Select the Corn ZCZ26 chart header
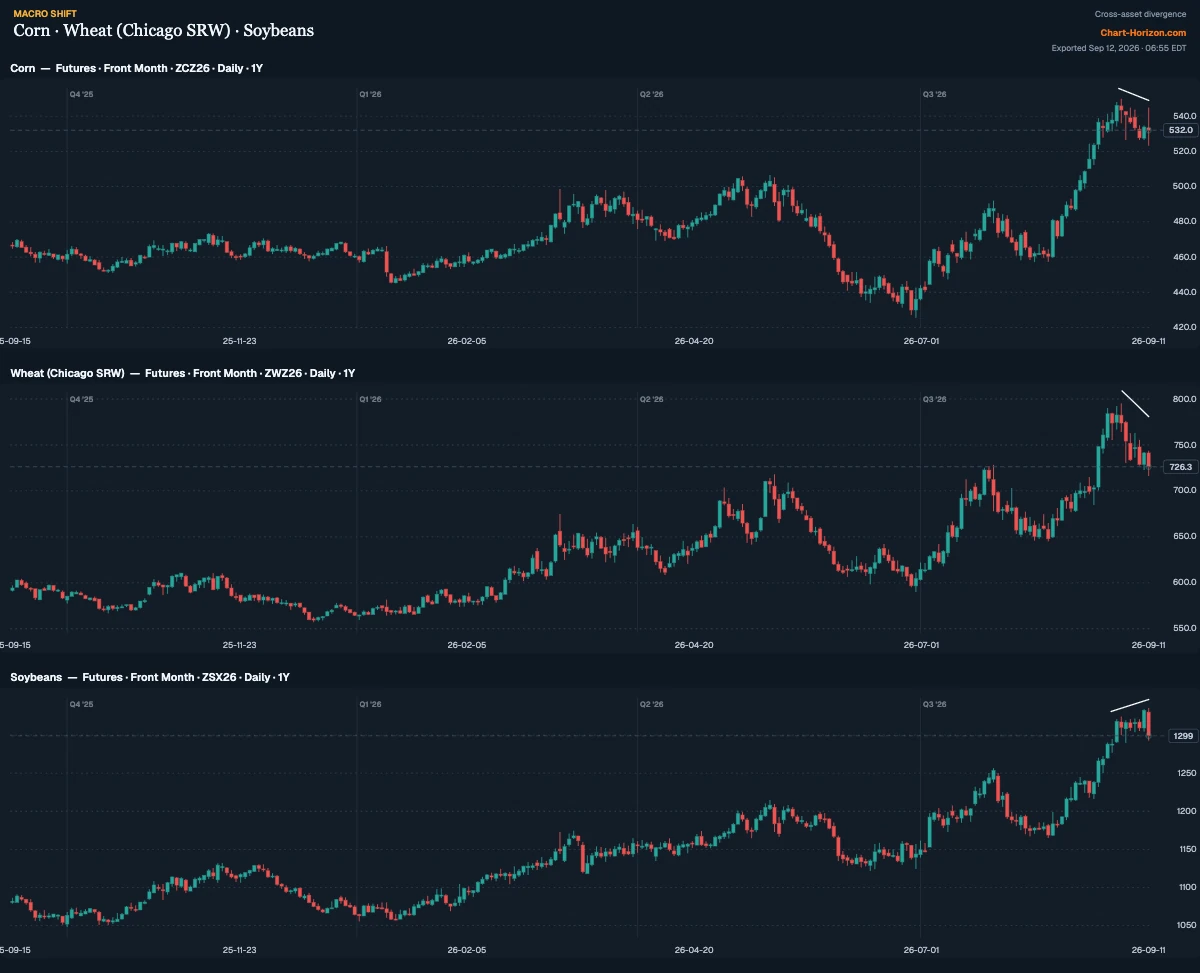 (x=136, y=68)
